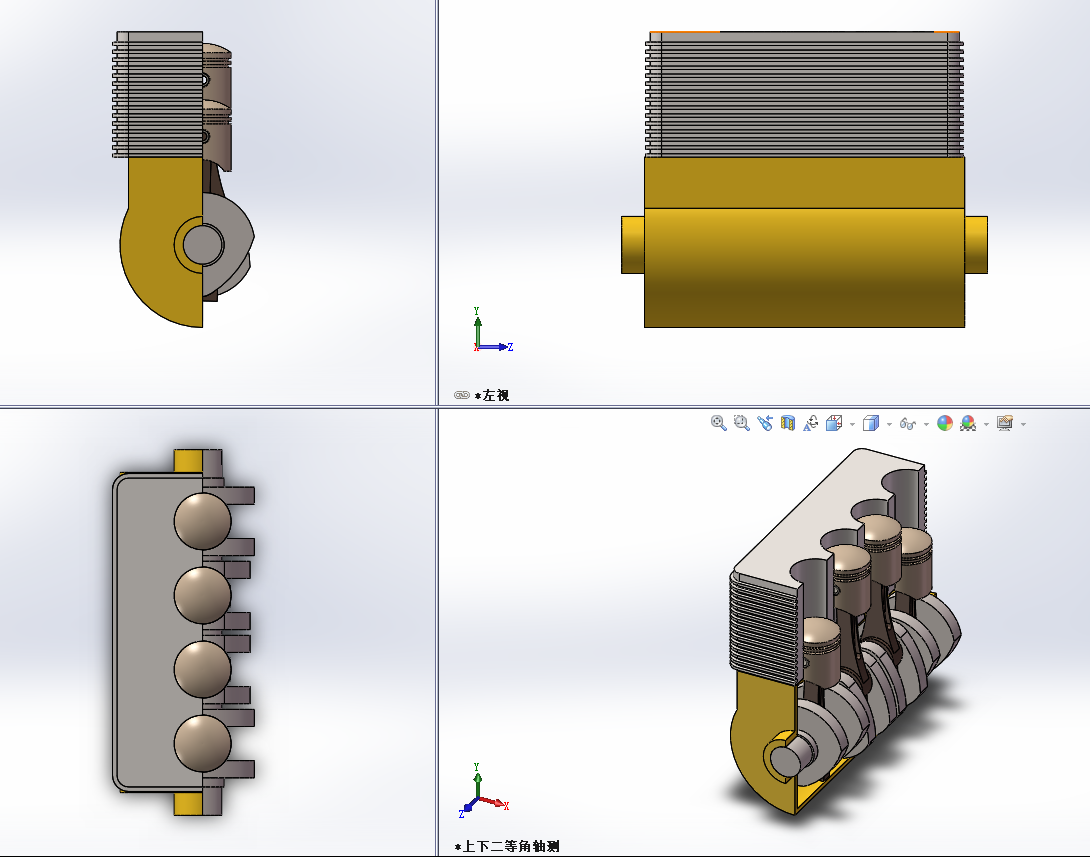Click the *上下二等角轴测 view label

[507, 846]
